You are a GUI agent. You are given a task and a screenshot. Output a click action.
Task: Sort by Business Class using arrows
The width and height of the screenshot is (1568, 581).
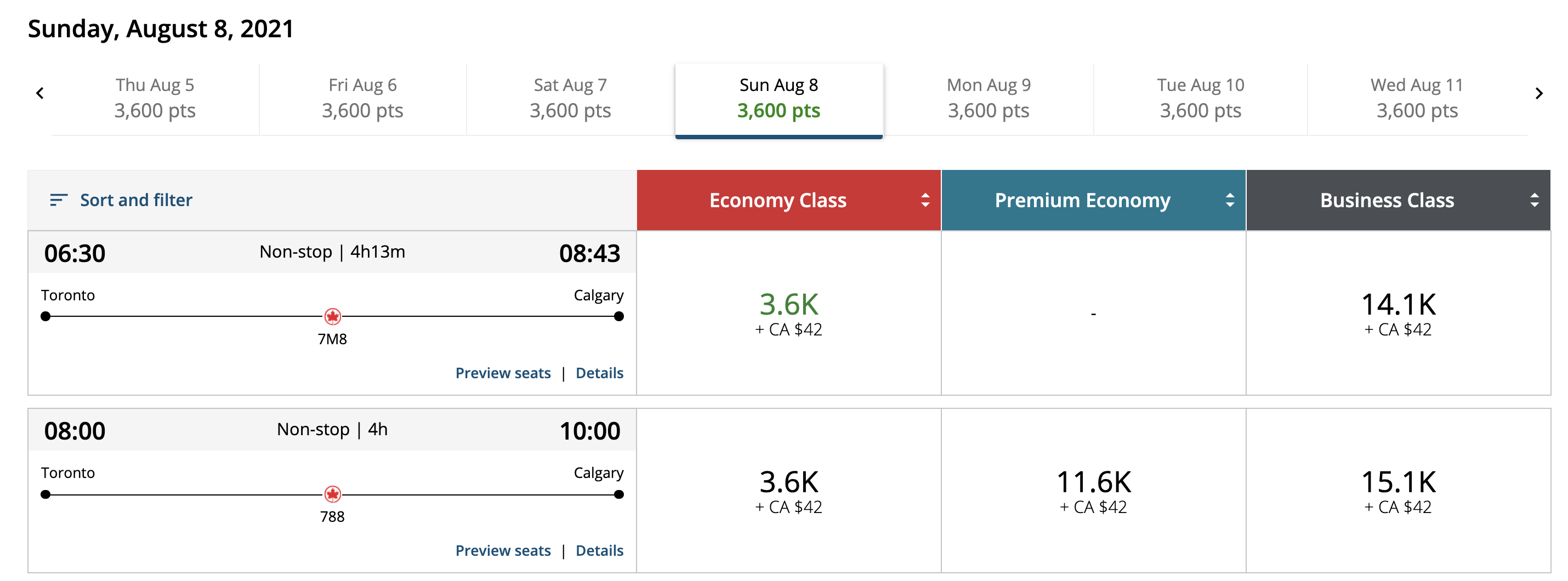tap(1534, 200)
